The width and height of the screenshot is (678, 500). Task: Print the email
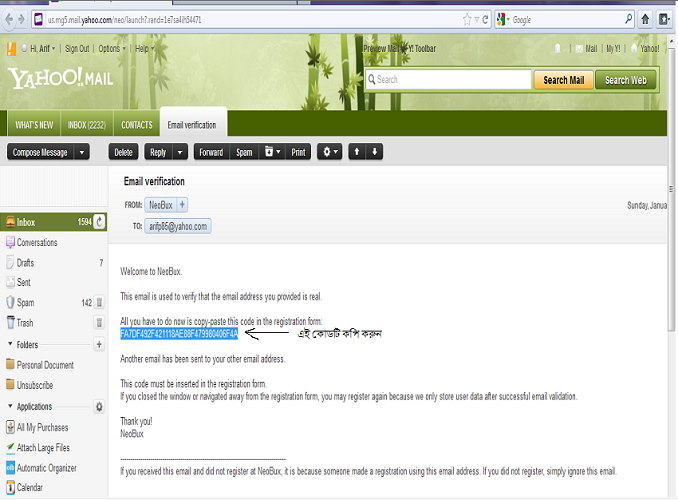(298, 152)
